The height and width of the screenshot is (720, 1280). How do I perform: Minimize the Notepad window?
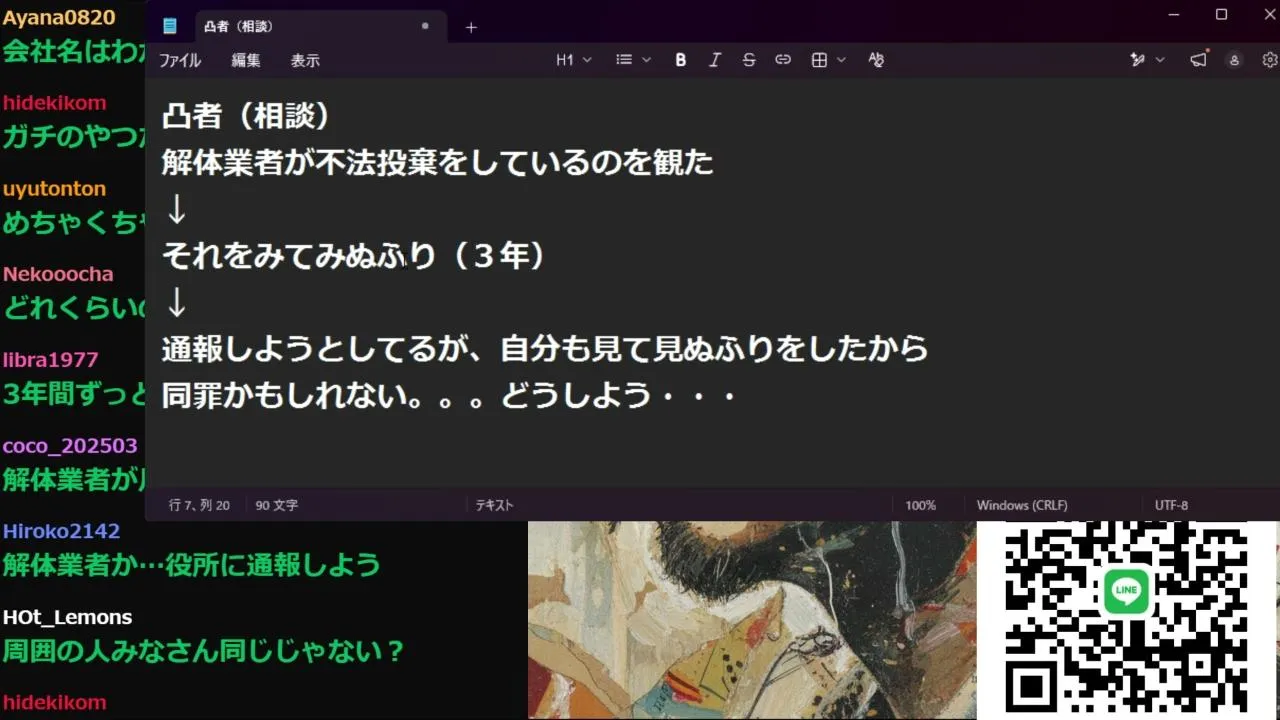click(x=1175, y=14)
